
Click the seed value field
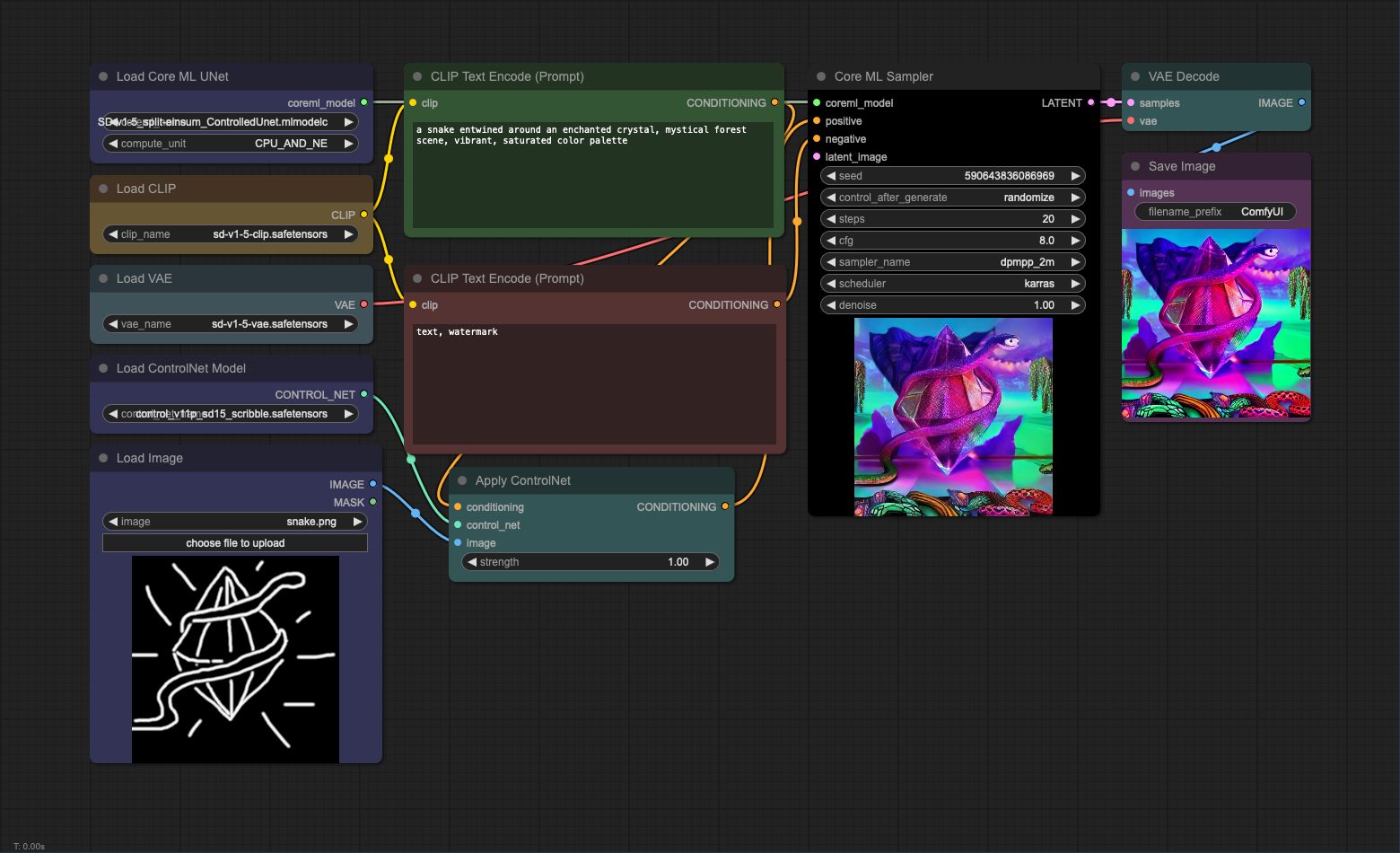click(953, 176)
